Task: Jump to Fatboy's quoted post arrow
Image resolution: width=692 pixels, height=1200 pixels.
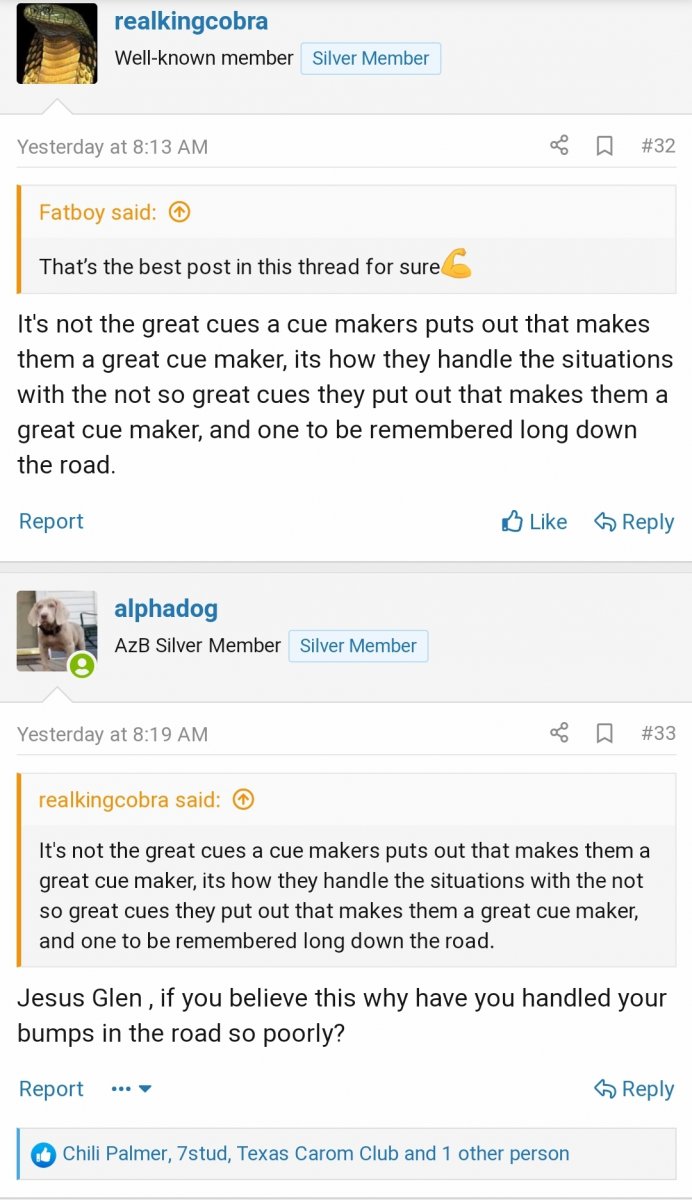Action: tap(180, 212)
